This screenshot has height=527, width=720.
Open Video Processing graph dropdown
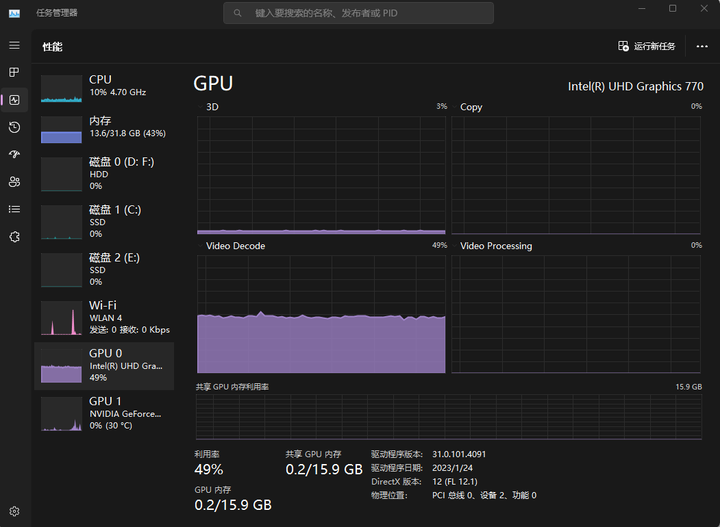click(x=455, y=246)
